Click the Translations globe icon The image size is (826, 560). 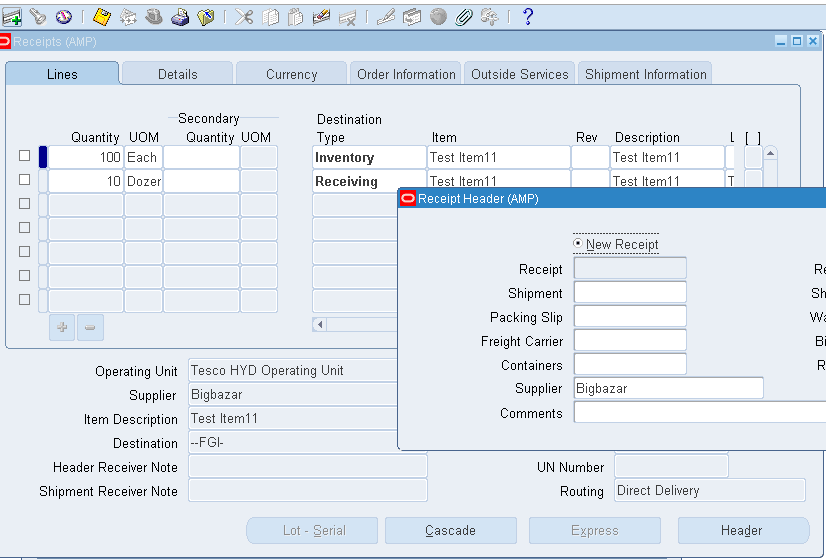pos(438,17)
